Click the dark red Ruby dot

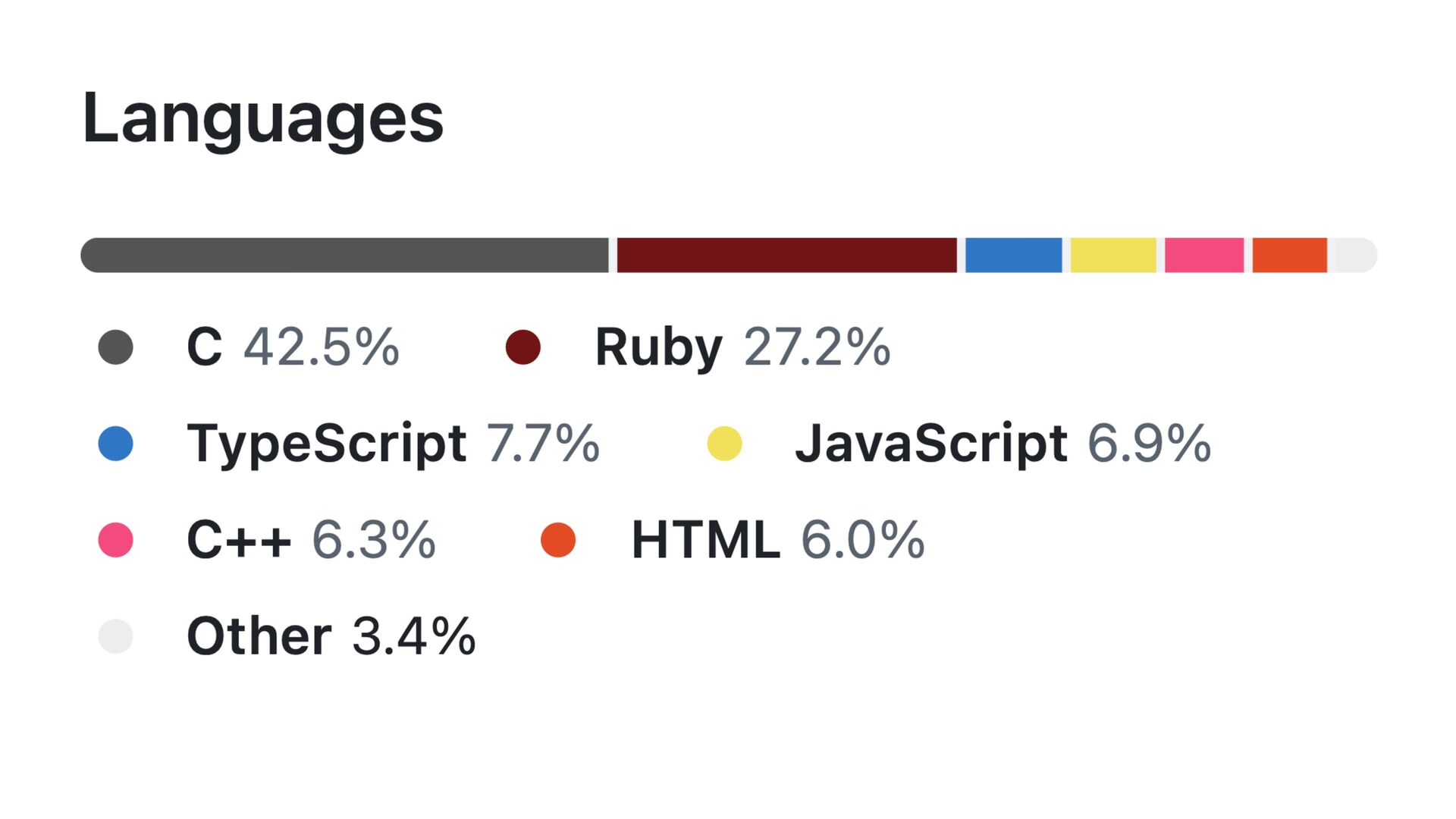coord(523,347)
